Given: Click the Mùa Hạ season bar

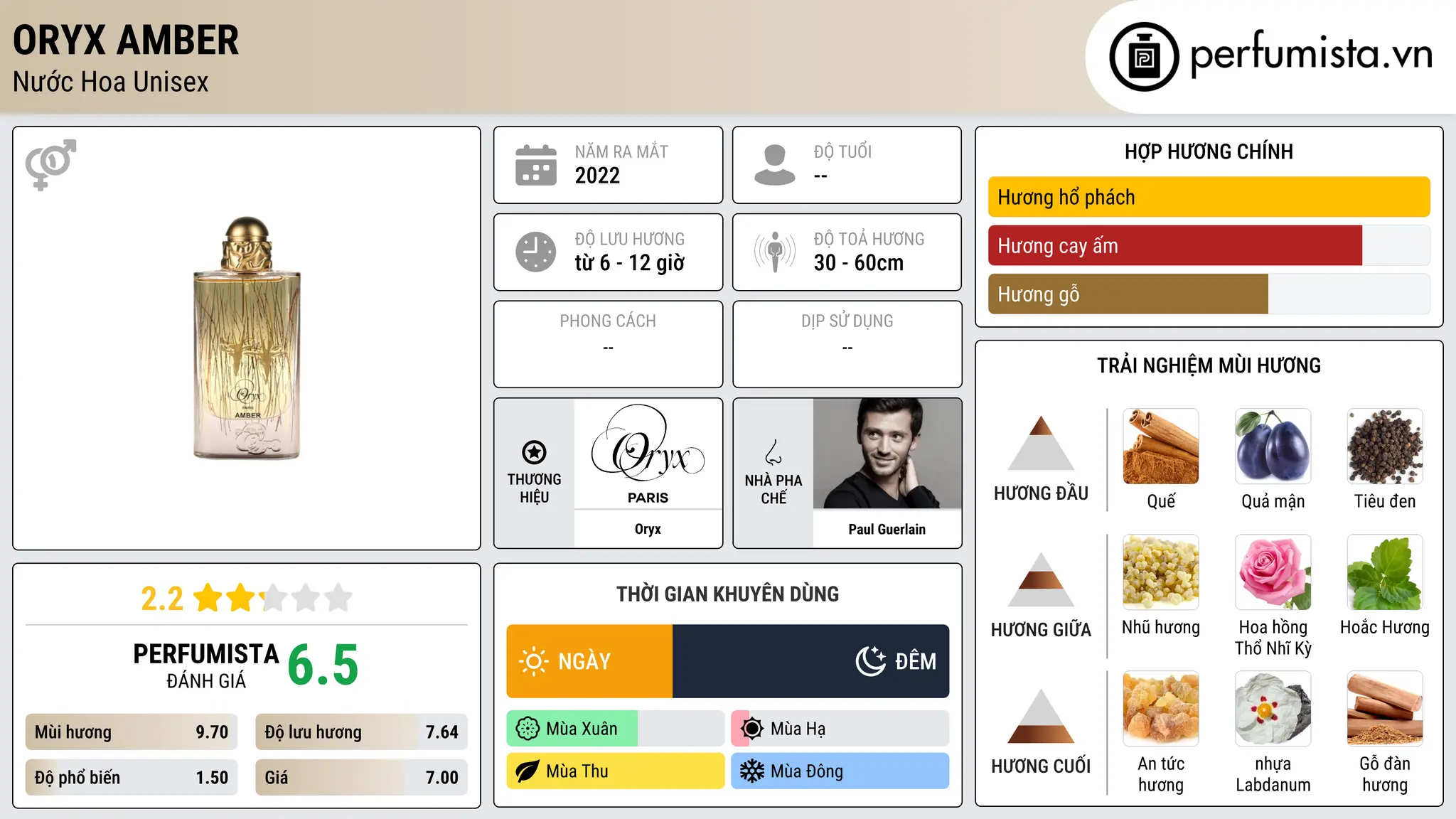Looking at the screenshot, I should [840, 729].
